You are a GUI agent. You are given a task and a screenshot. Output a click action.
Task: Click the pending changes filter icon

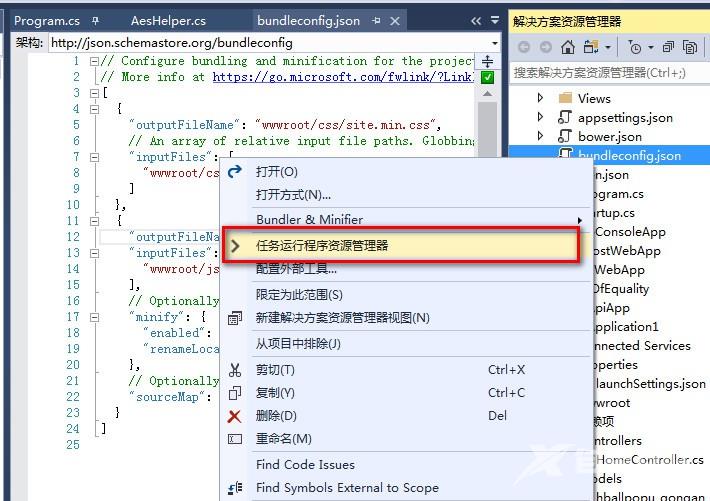(x=635, y=47)
